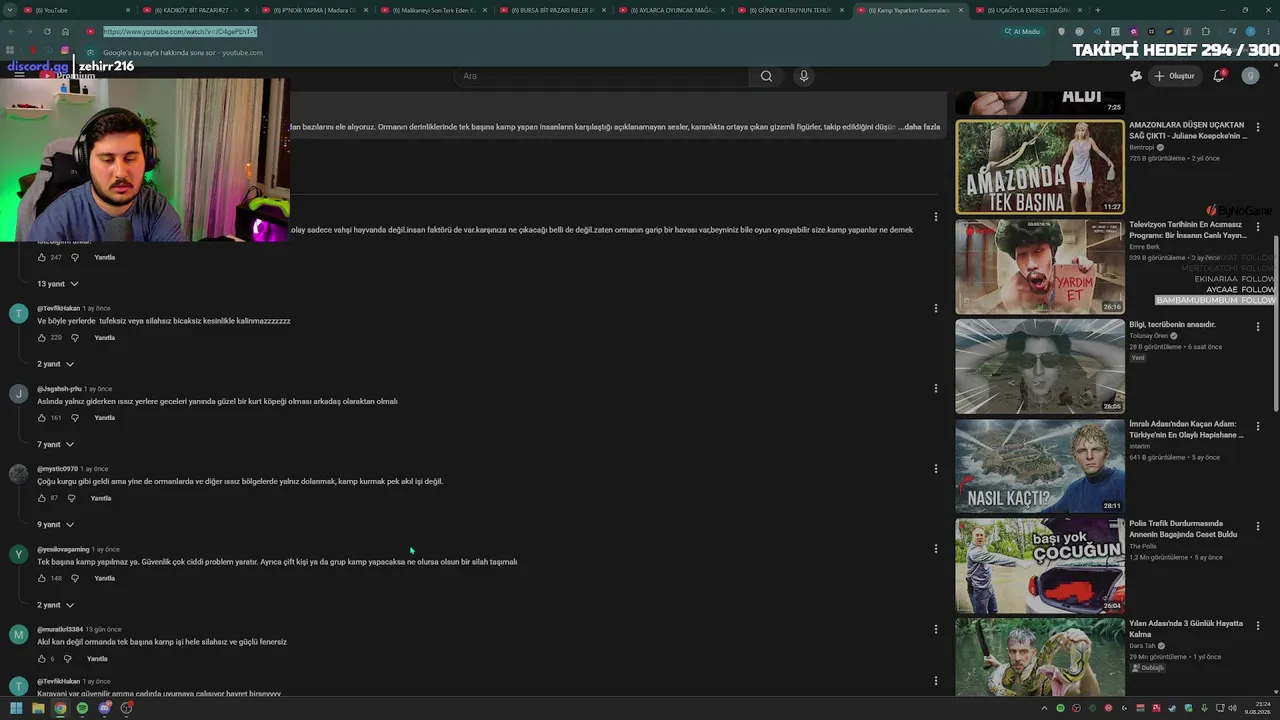The width and height of the screenshot is (1280, 720).
Task: Open the @Jsgshsh-p9u channel link
Action: point(59,388)
